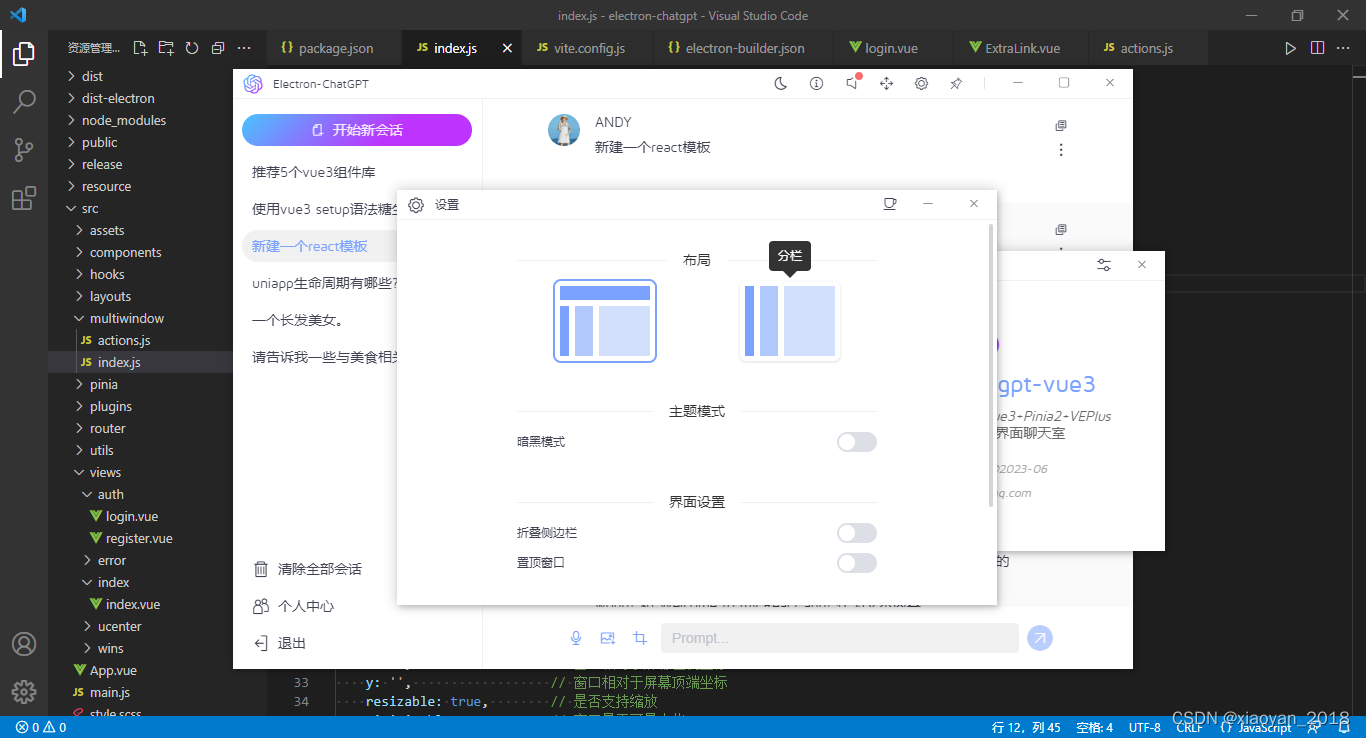
Task: Toggle the 暗黑模式 switch
Action: pos(857,442)
